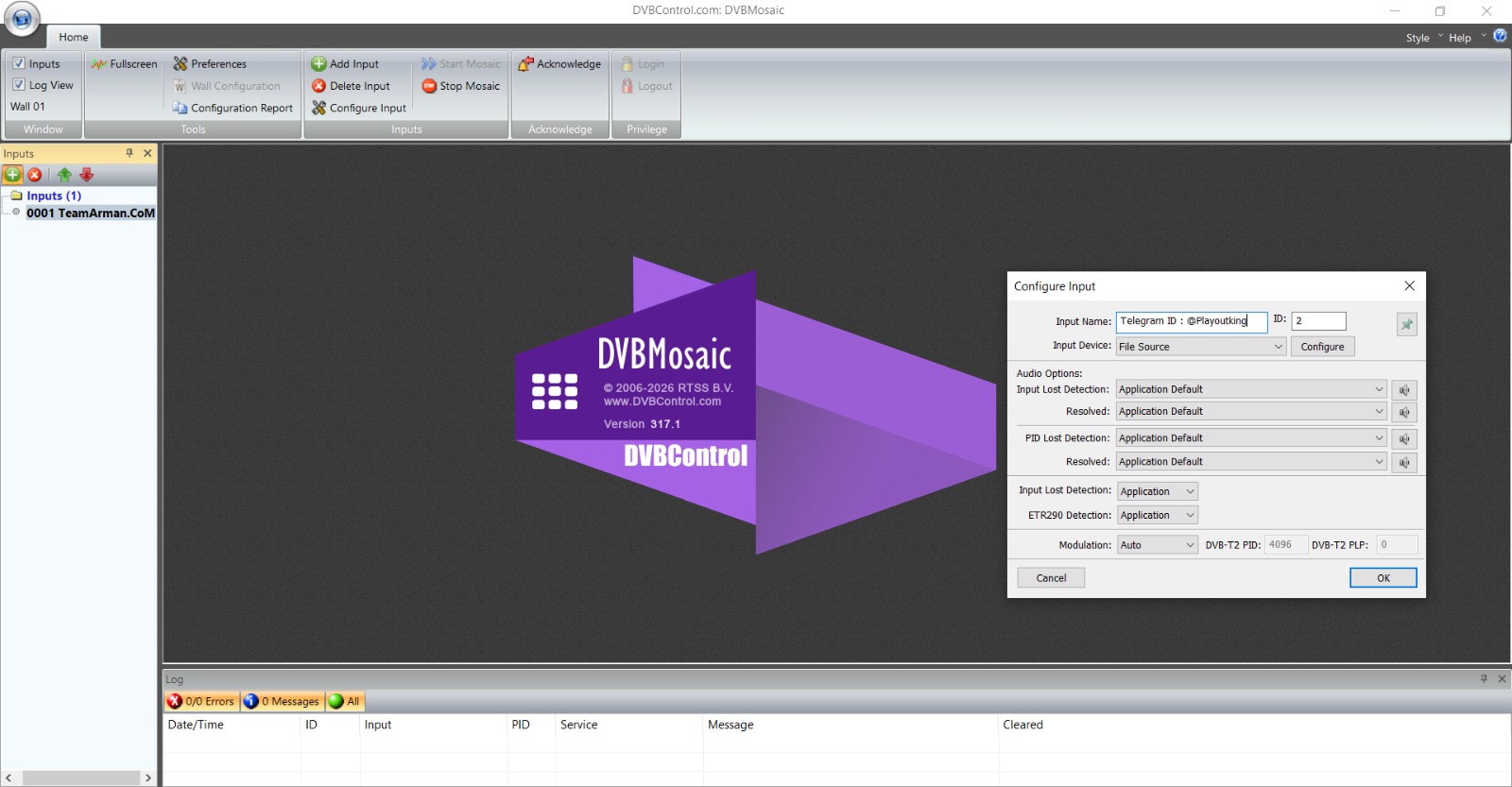Image resolution: width=1512 pixels, height=787 pixels.
Task: Click speaker icon for PID Lost Resolved
Action: coord(1404,462)
